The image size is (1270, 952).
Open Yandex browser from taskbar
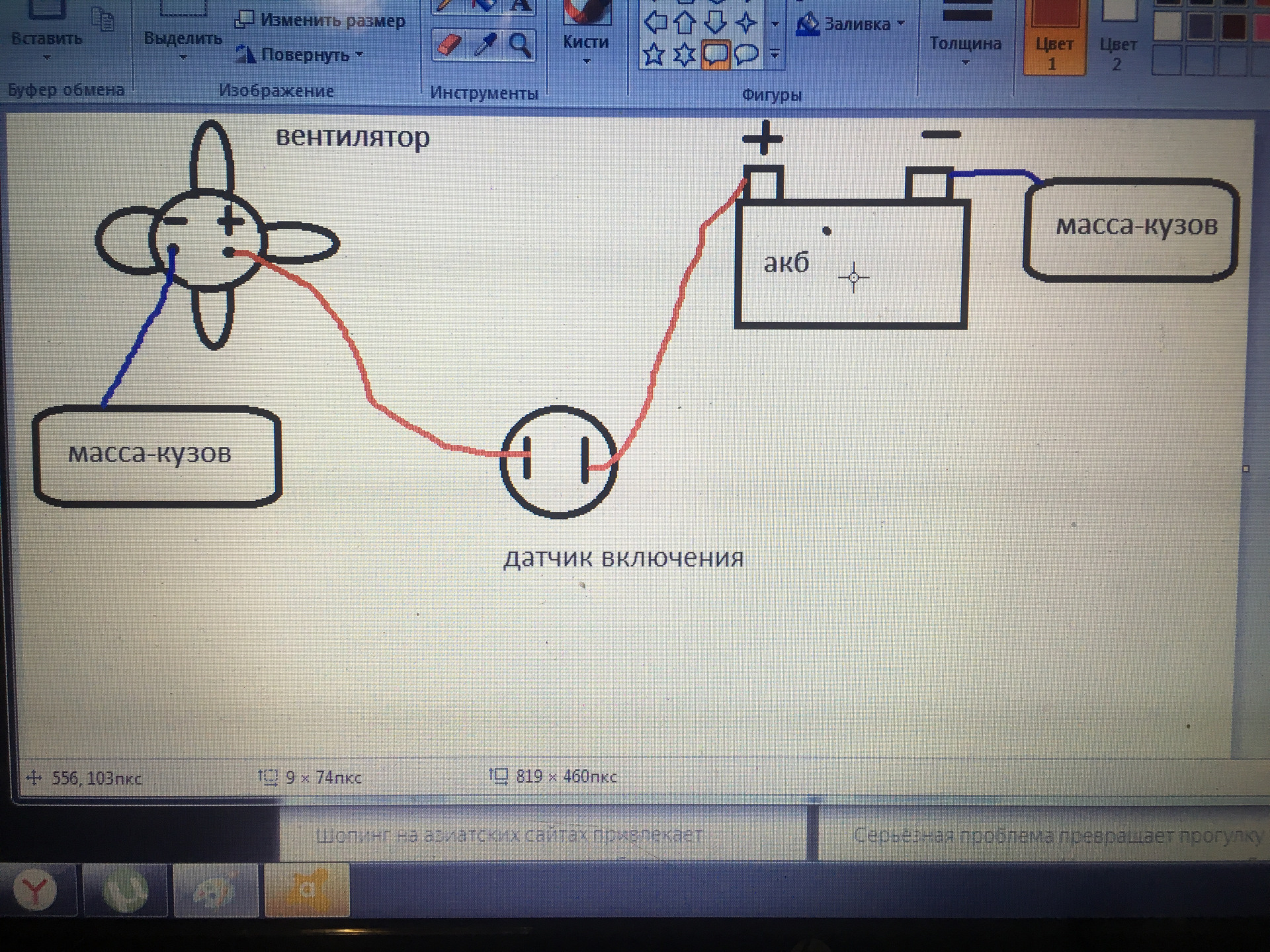click(36, 890)
